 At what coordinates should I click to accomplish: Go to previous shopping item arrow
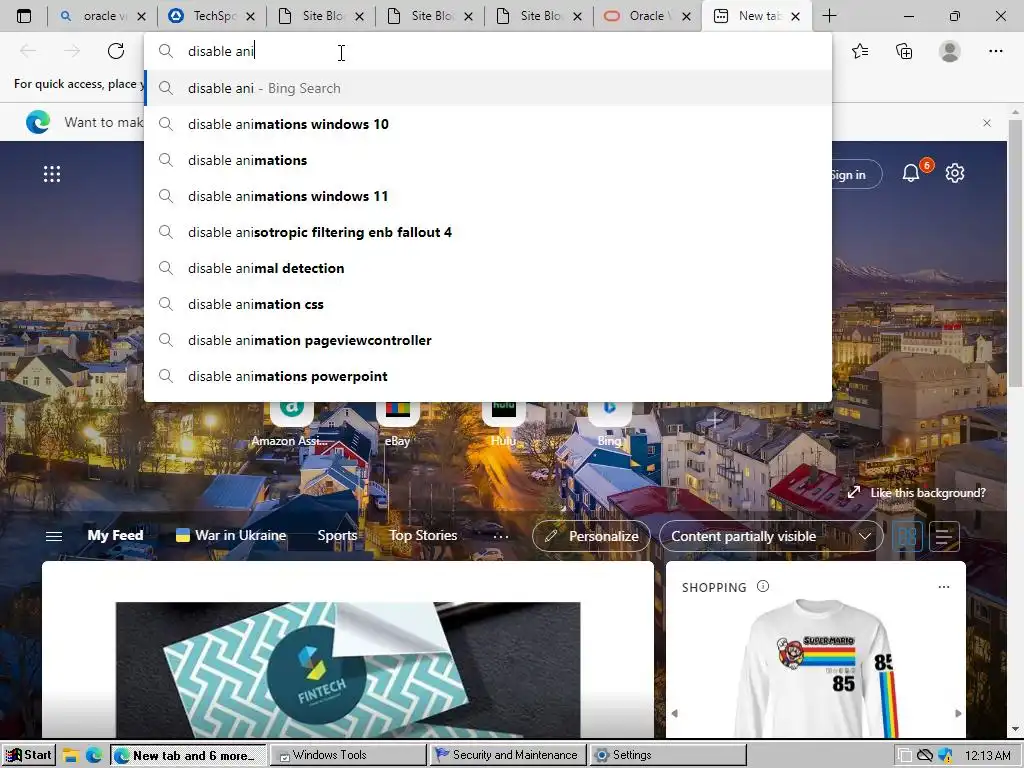click(675, 713)
